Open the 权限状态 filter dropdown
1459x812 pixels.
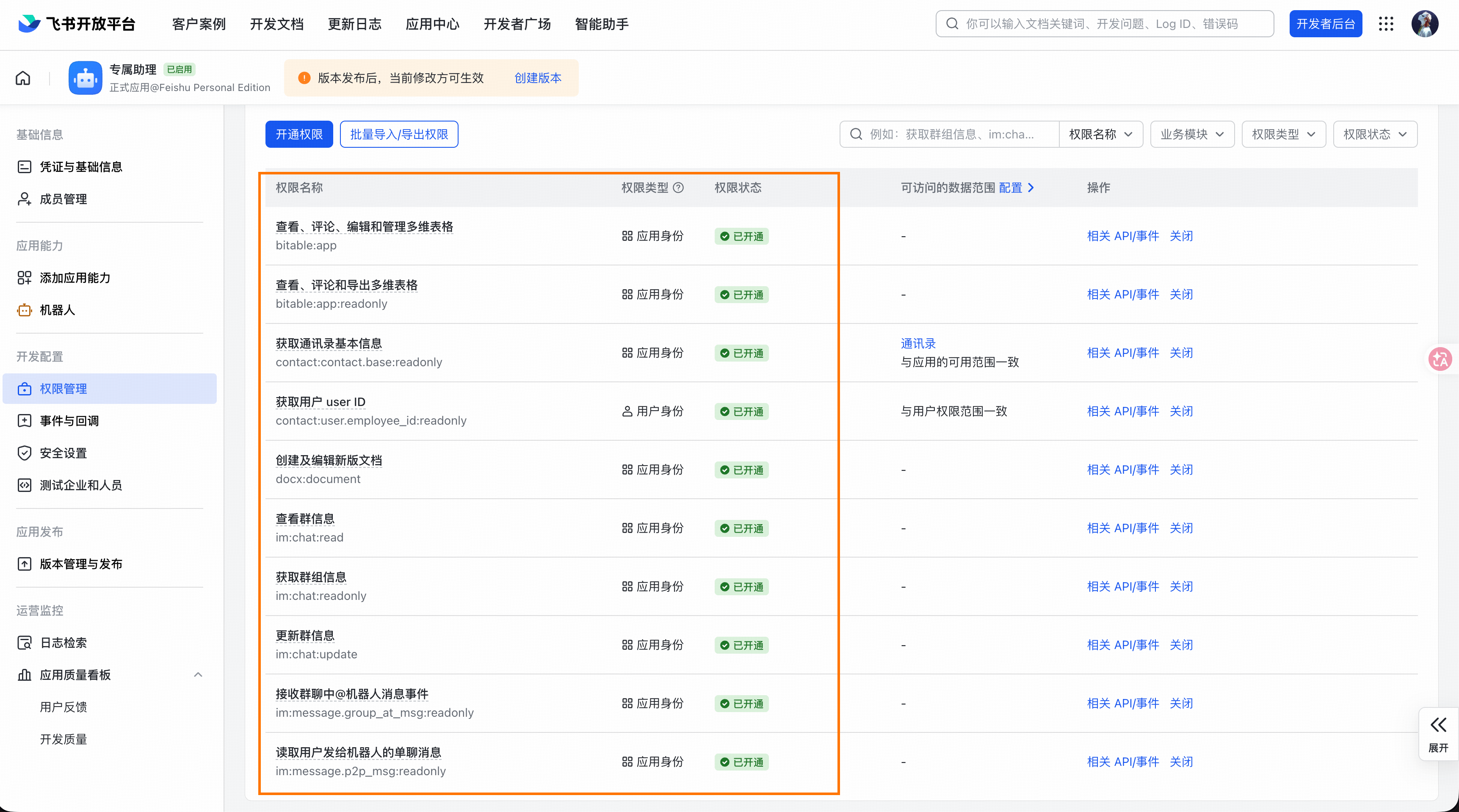(x=1375, y=134)
